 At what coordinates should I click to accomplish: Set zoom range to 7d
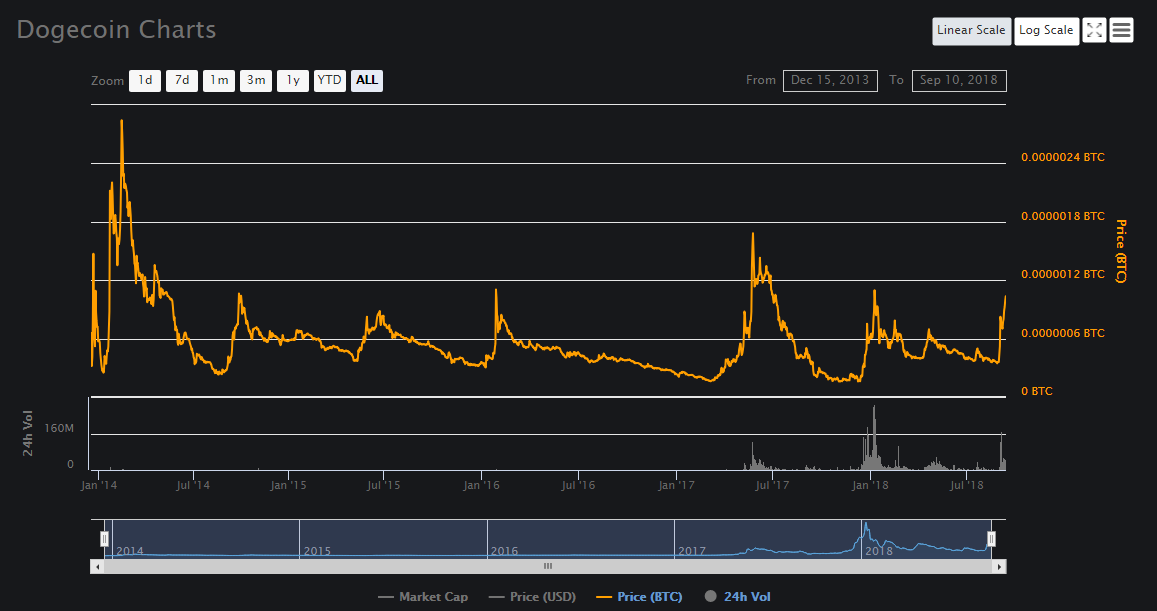182,80
